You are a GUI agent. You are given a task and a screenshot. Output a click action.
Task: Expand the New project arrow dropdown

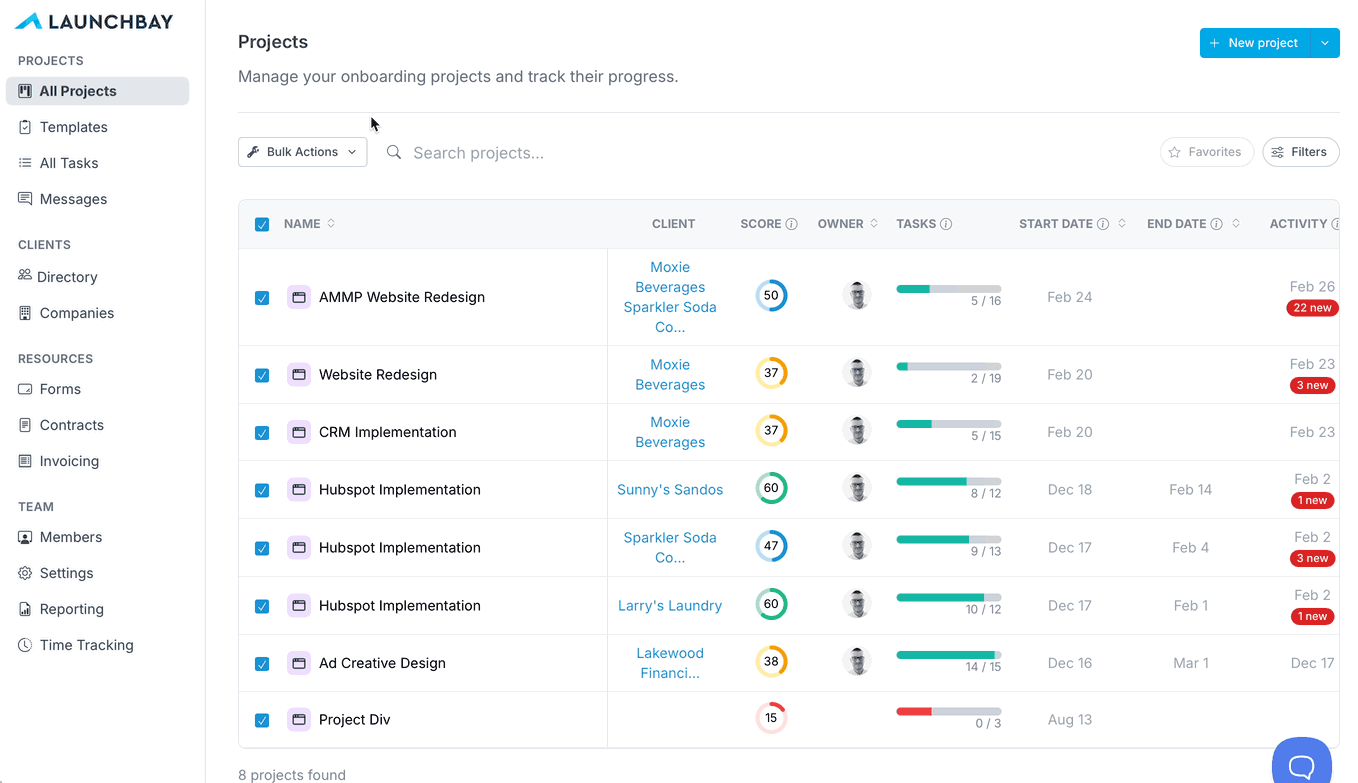1325,43
